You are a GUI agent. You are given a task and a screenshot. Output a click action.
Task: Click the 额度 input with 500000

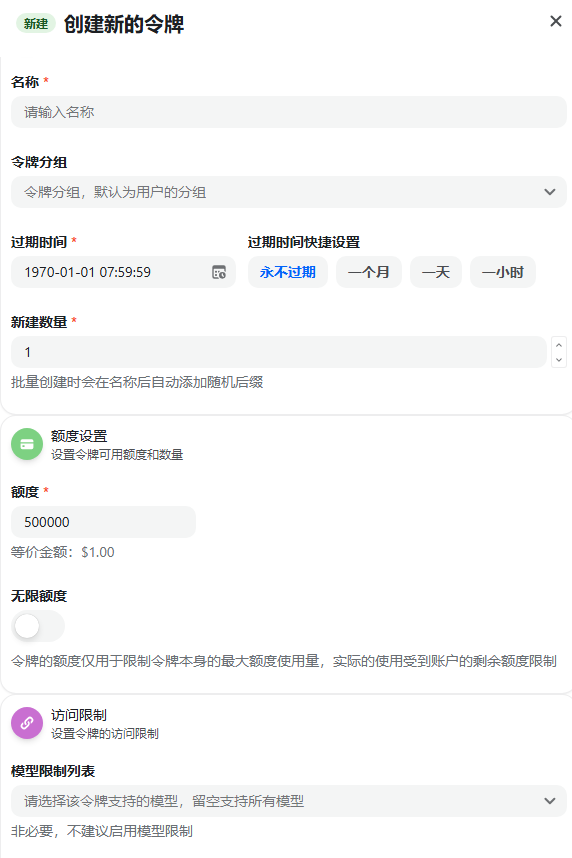[103, 522]
